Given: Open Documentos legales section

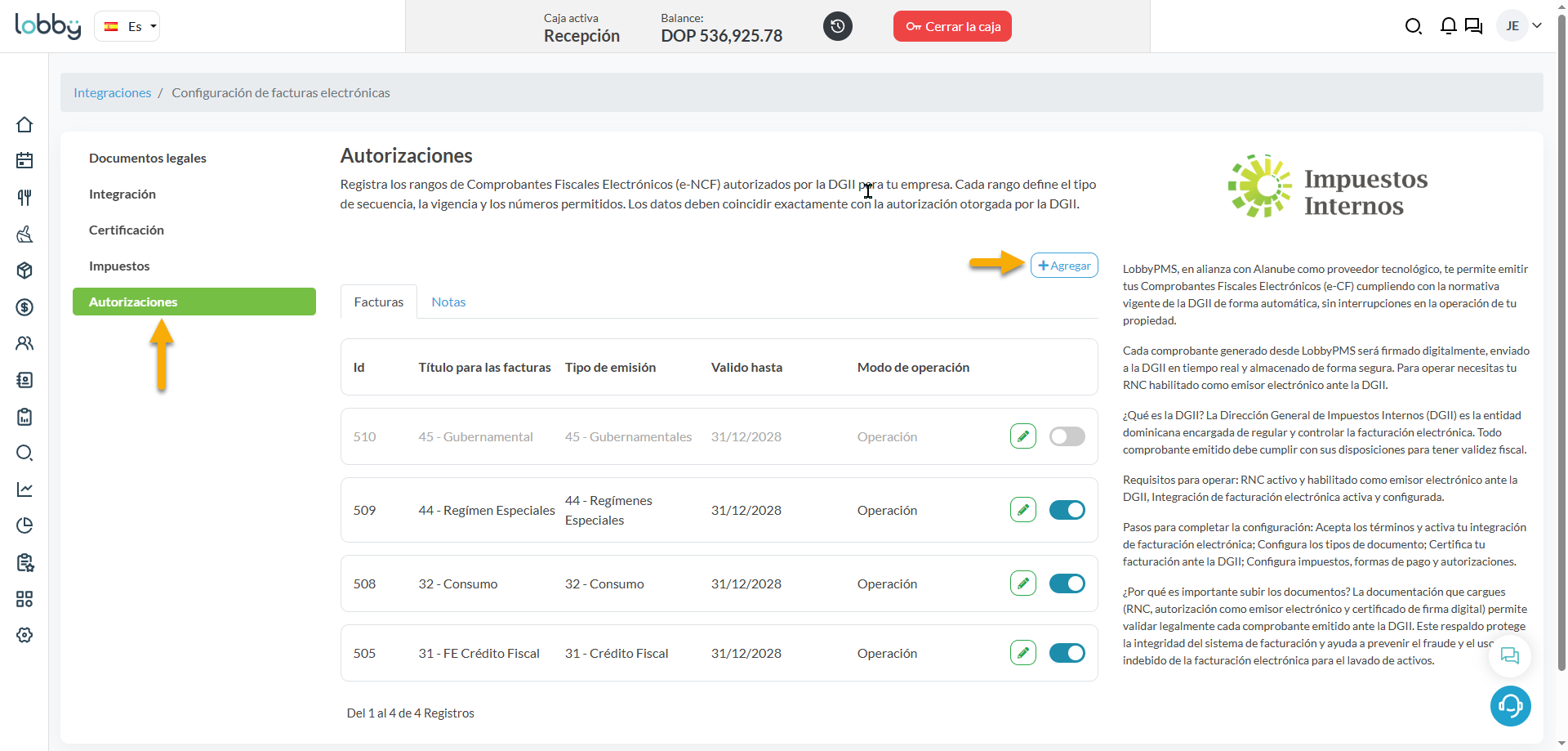Looking at the screenshot, I should click(x=147, y=158).
